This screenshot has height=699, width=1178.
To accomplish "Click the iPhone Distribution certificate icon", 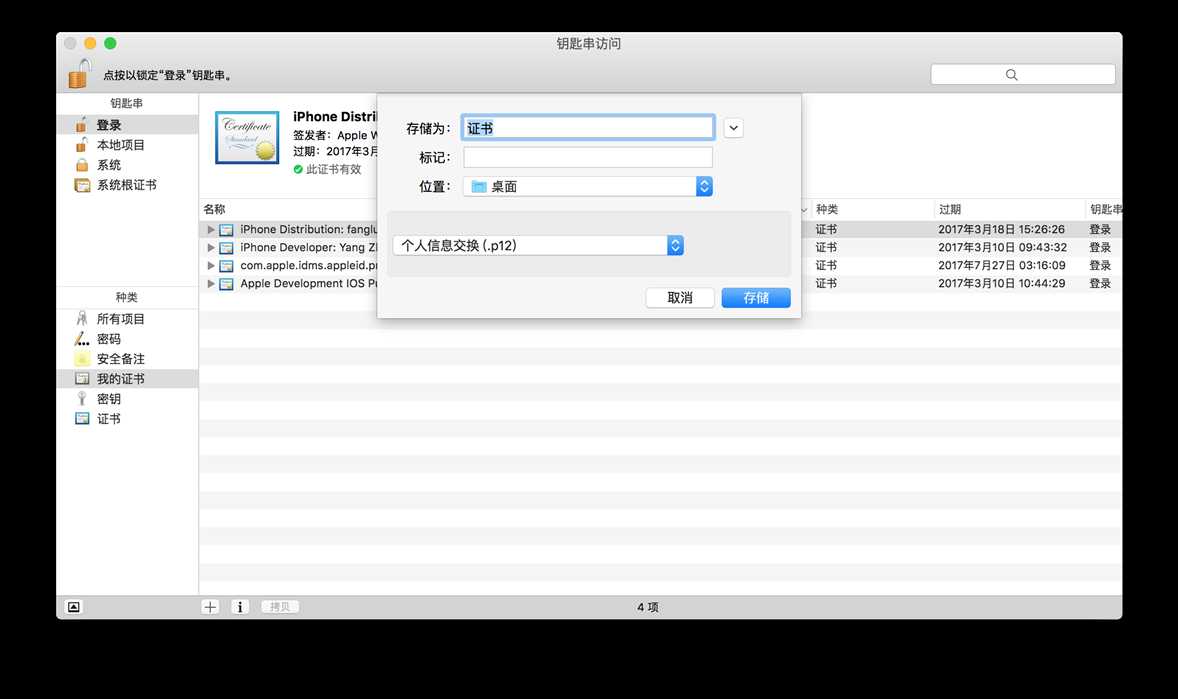I will [x=226, y=229].
